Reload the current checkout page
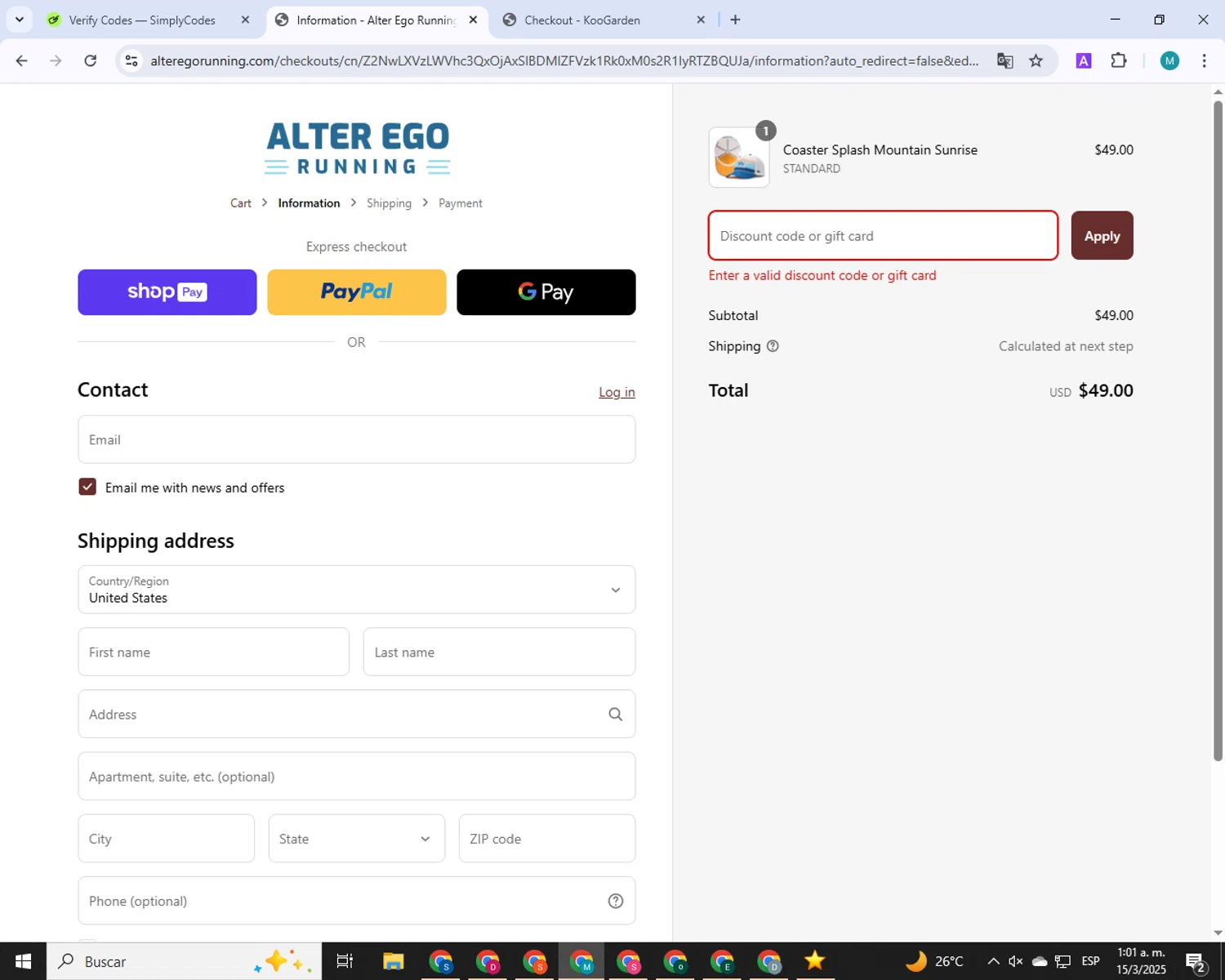1225x980 pixels. tap(91, 60)
